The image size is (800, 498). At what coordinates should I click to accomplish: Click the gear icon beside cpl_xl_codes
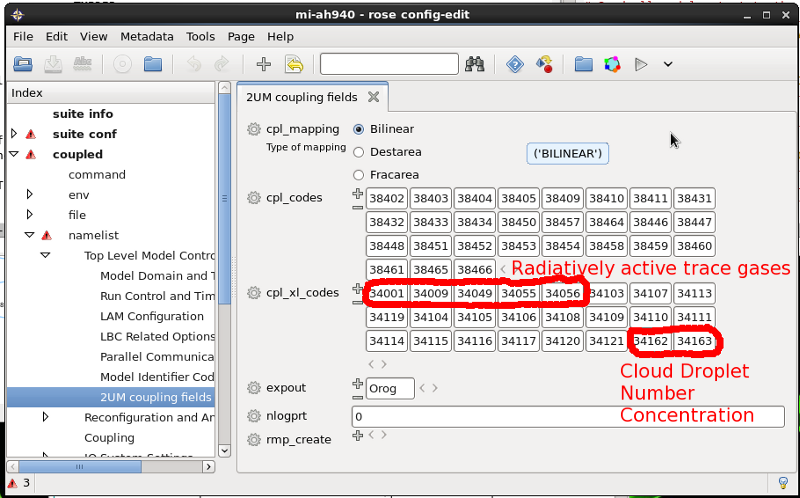(254, 293)
